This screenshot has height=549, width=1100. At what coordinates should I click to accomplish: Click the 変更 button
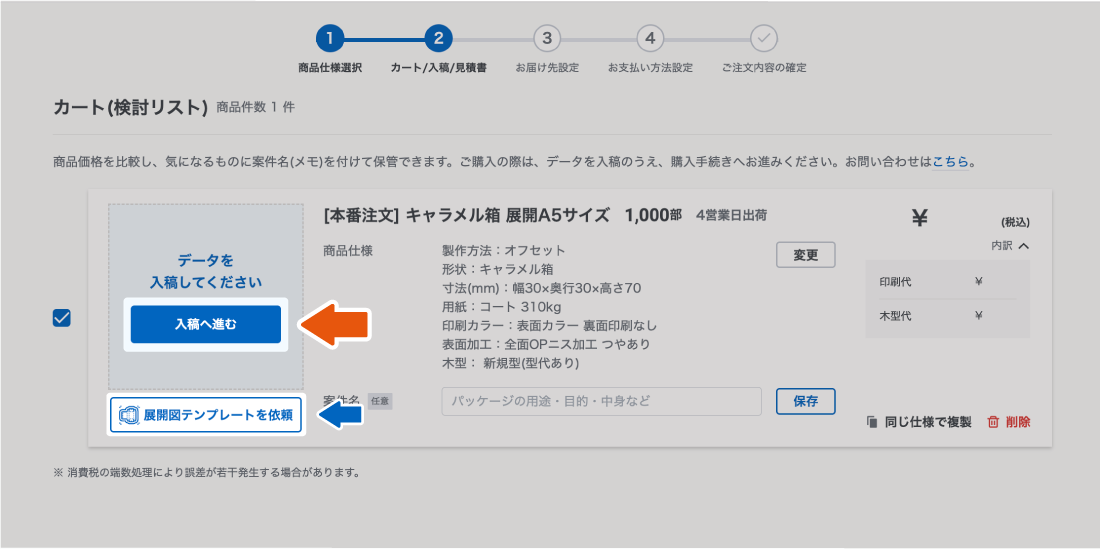(x=806, y=255)
